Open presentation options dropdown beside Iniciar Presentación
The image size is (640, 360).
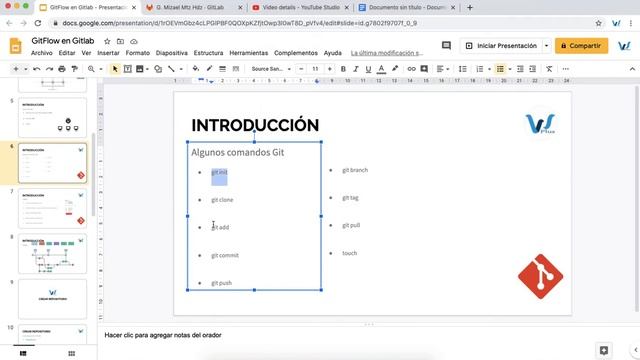click(x=546, y=46)
